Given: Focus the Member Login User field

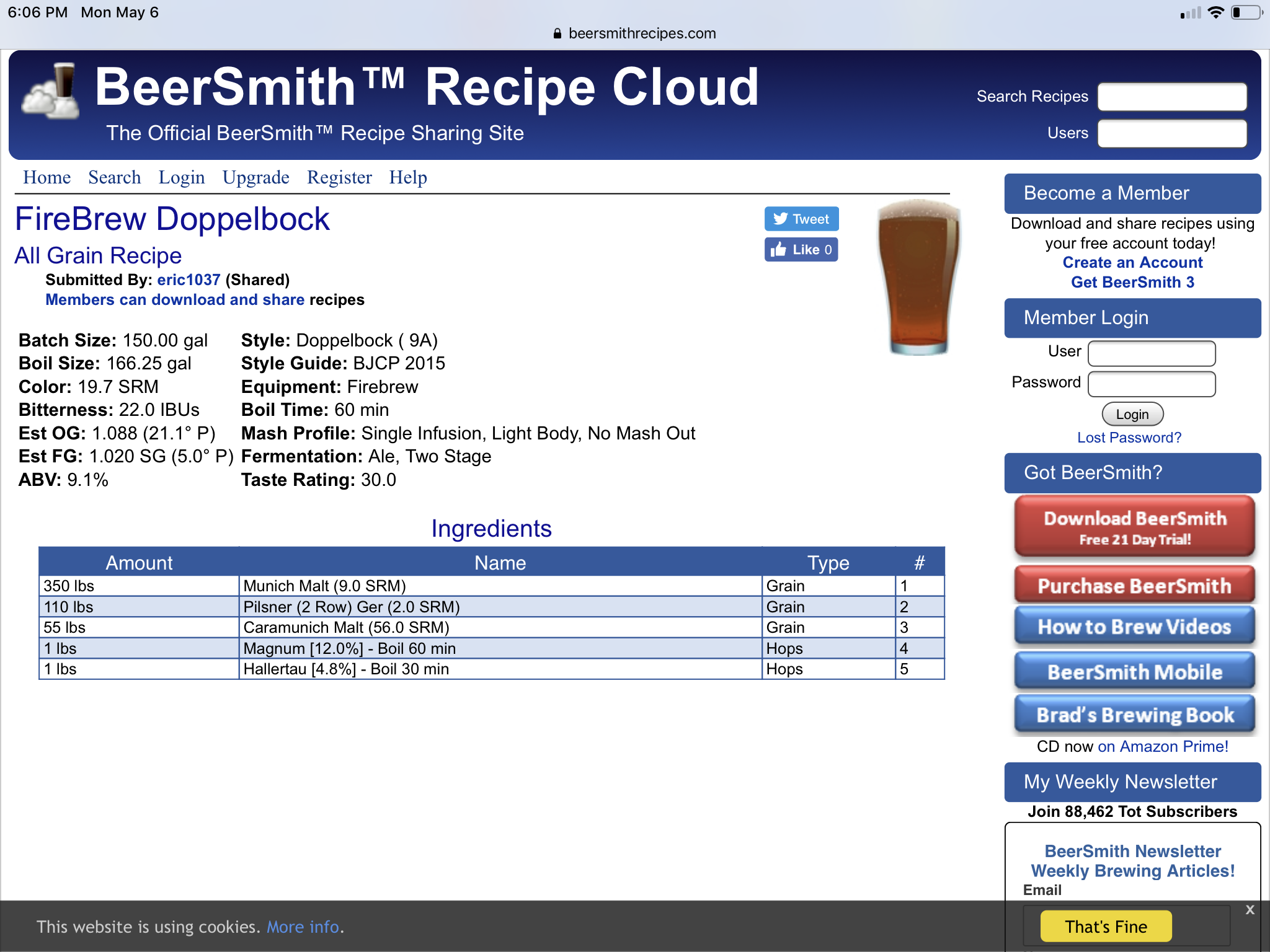Looking at the screenshot, I should click(x=1152, y=353).
